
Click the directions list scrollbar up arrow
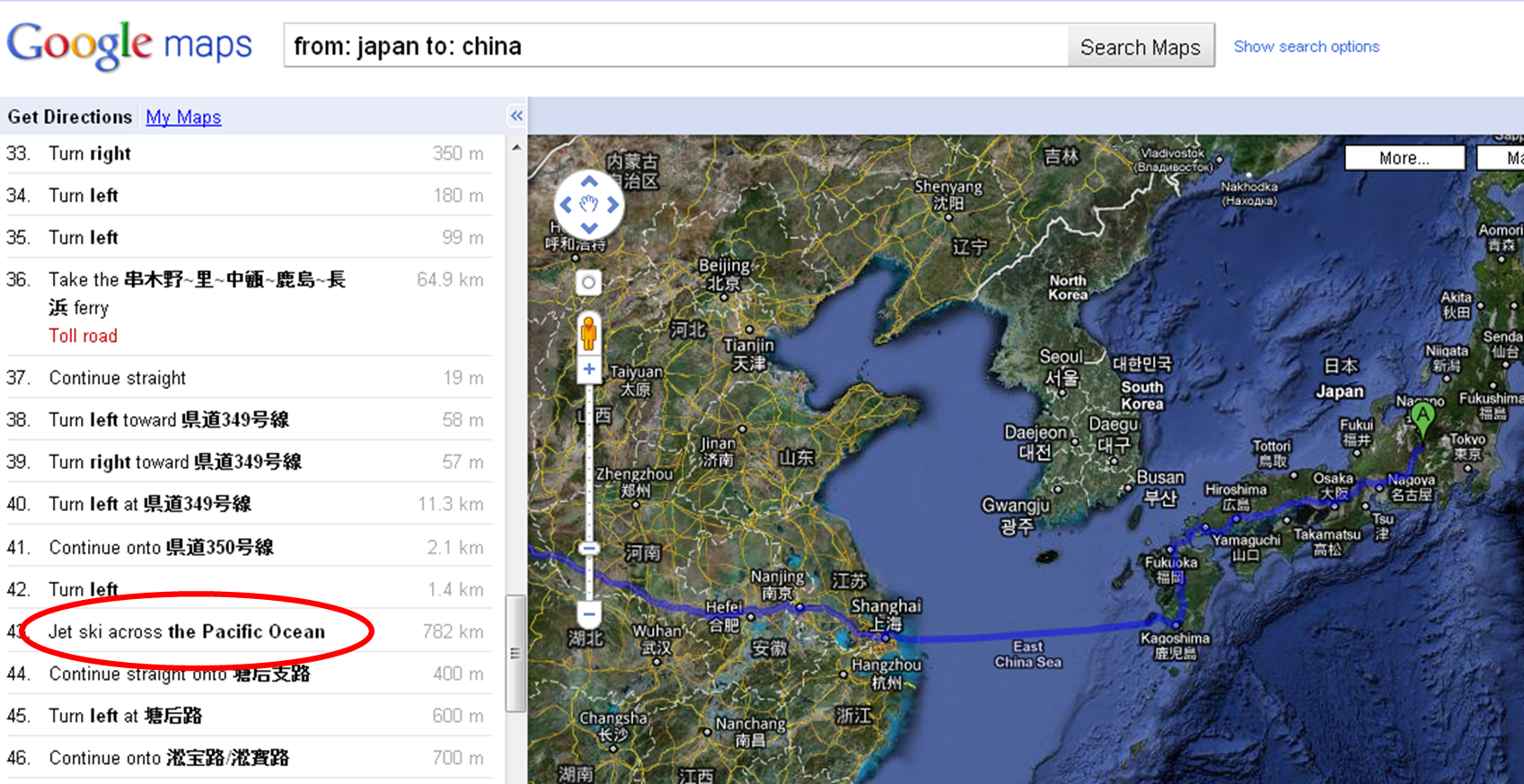coord(515,147)
